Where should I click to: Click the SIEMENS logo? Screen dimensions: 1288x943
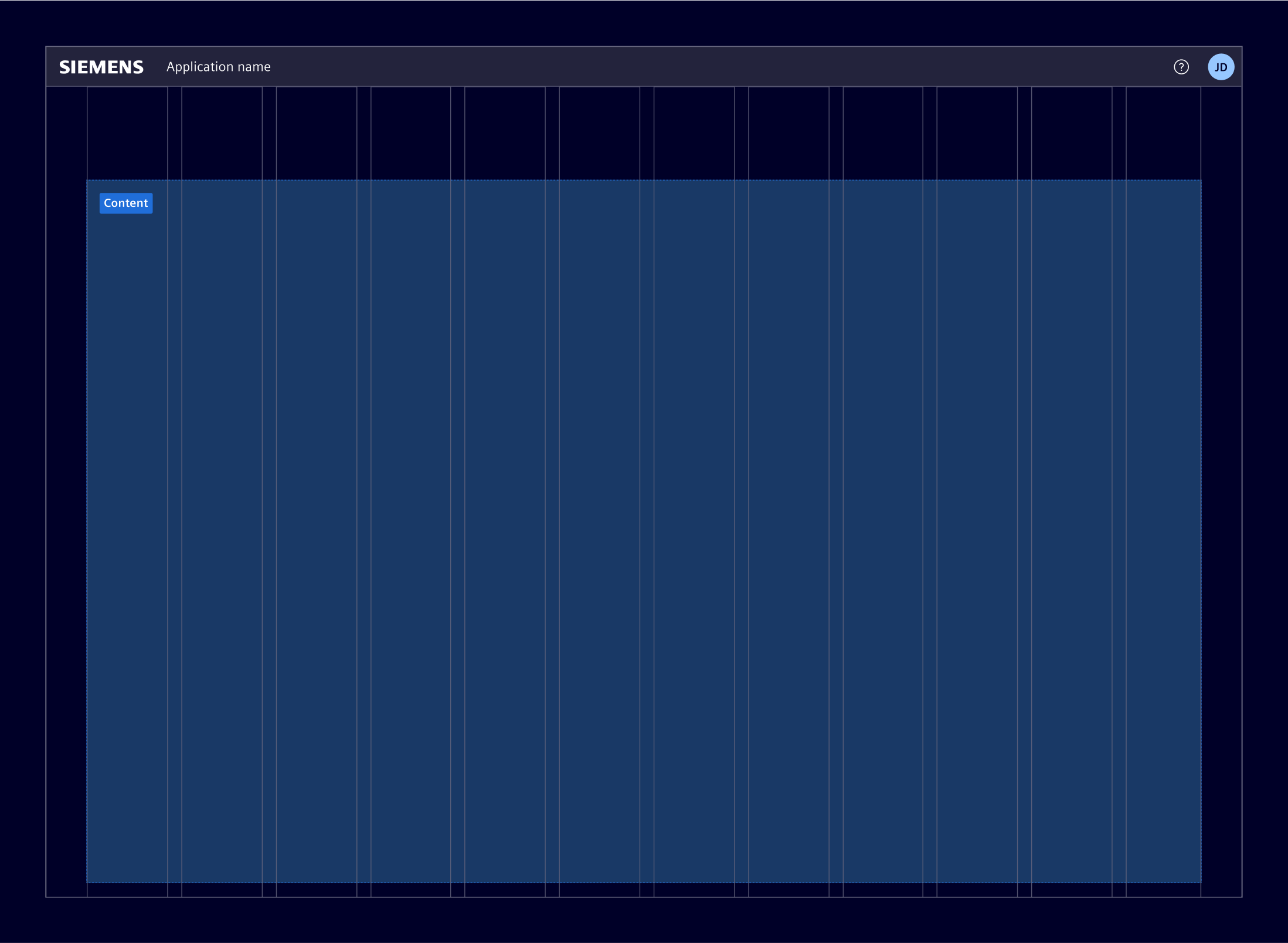pos(101,67)
